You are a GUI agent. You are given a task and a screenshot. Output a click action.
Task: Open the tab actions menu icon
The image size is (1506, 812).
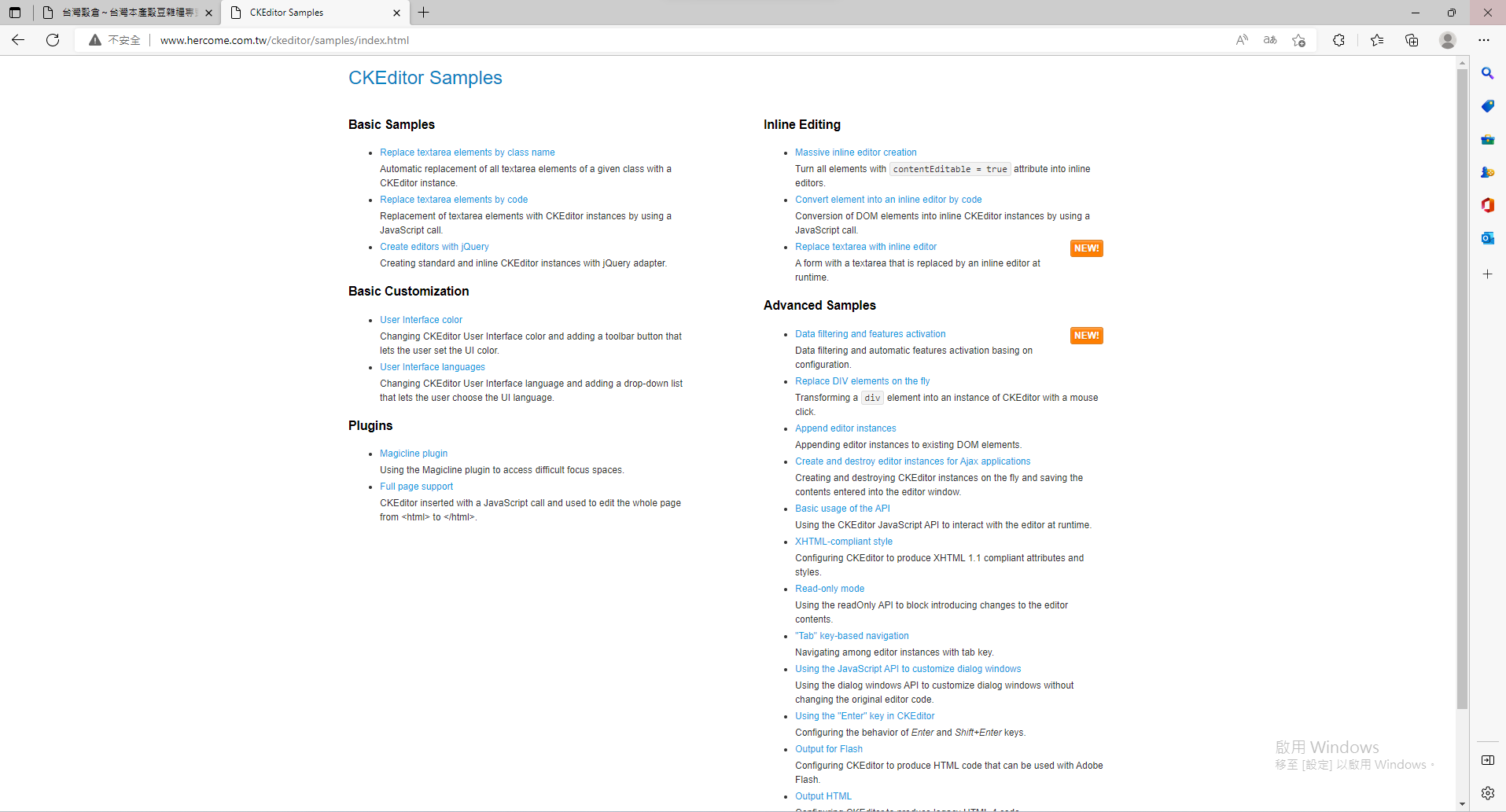pos(15,13)
